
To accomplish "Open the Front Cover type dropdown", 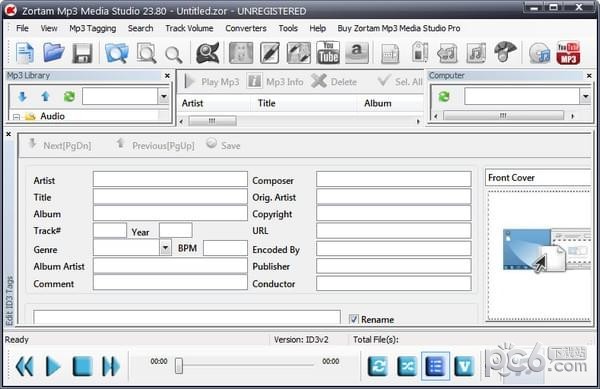I will 538,178.
